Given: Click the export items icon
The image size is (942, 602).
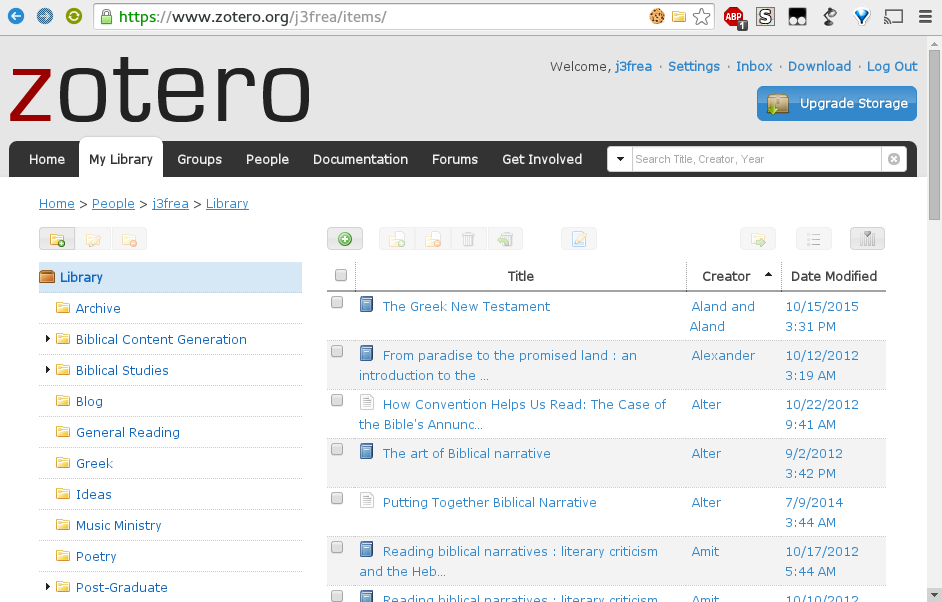Looking at the screenshot, I should (x=758, y=239).
